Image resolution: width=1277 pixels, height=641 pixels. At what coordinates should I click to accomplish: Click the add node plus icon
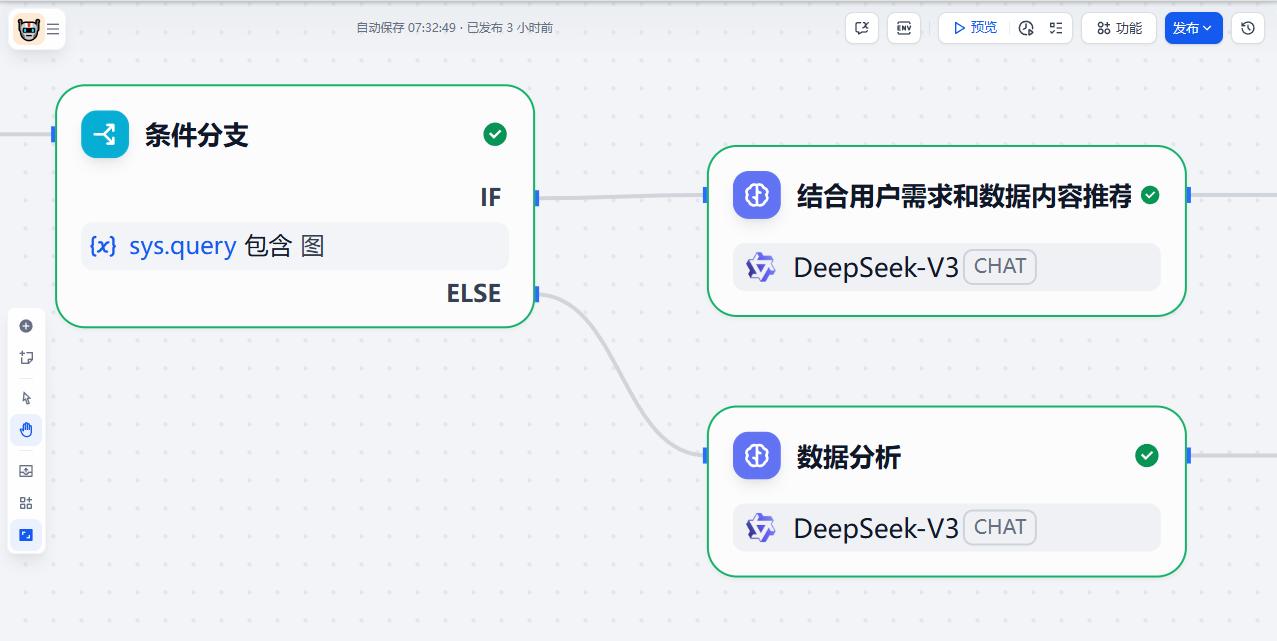click(x=26, y=326)
